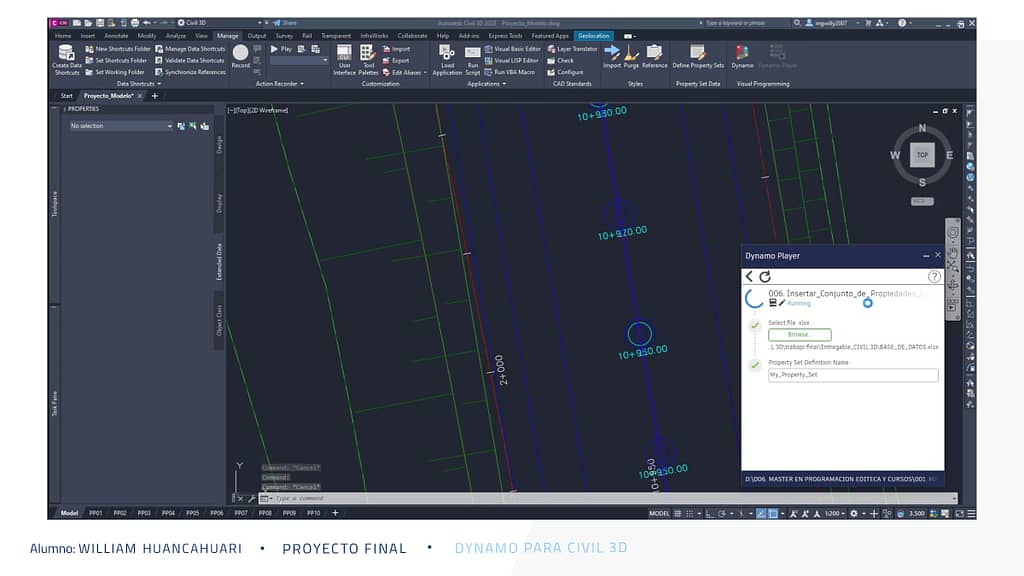Open the Geolocation ribbon tab
Viewport: 1024px width, 576px height.
(594, 36)
